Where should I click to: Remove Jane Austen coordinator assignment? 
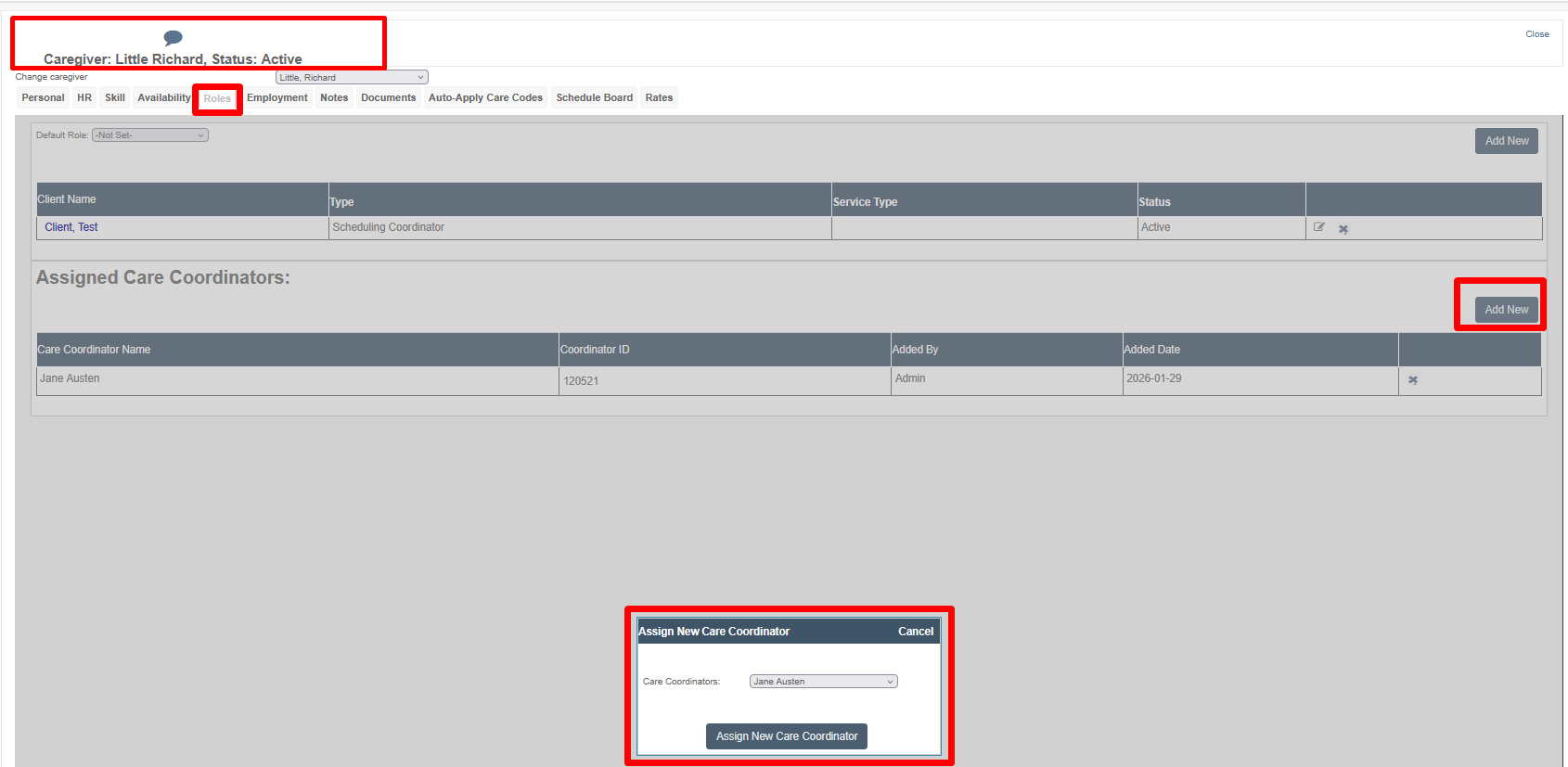coord(1413,379)
